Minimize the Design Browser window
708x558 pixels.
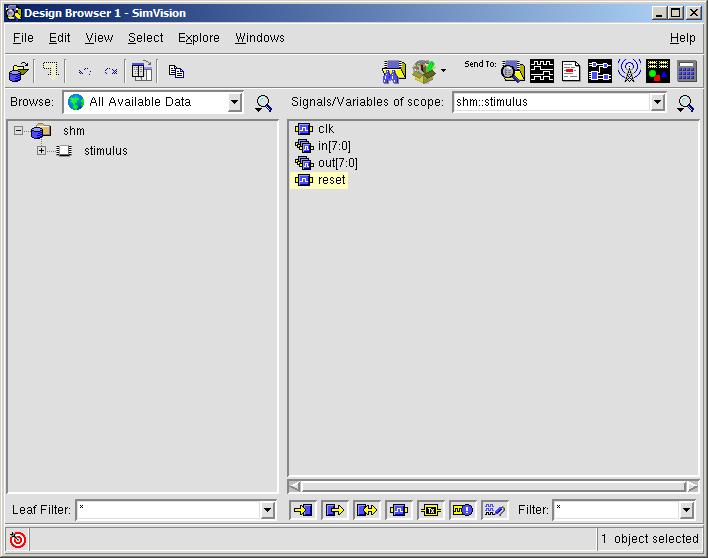coord(660,13)
